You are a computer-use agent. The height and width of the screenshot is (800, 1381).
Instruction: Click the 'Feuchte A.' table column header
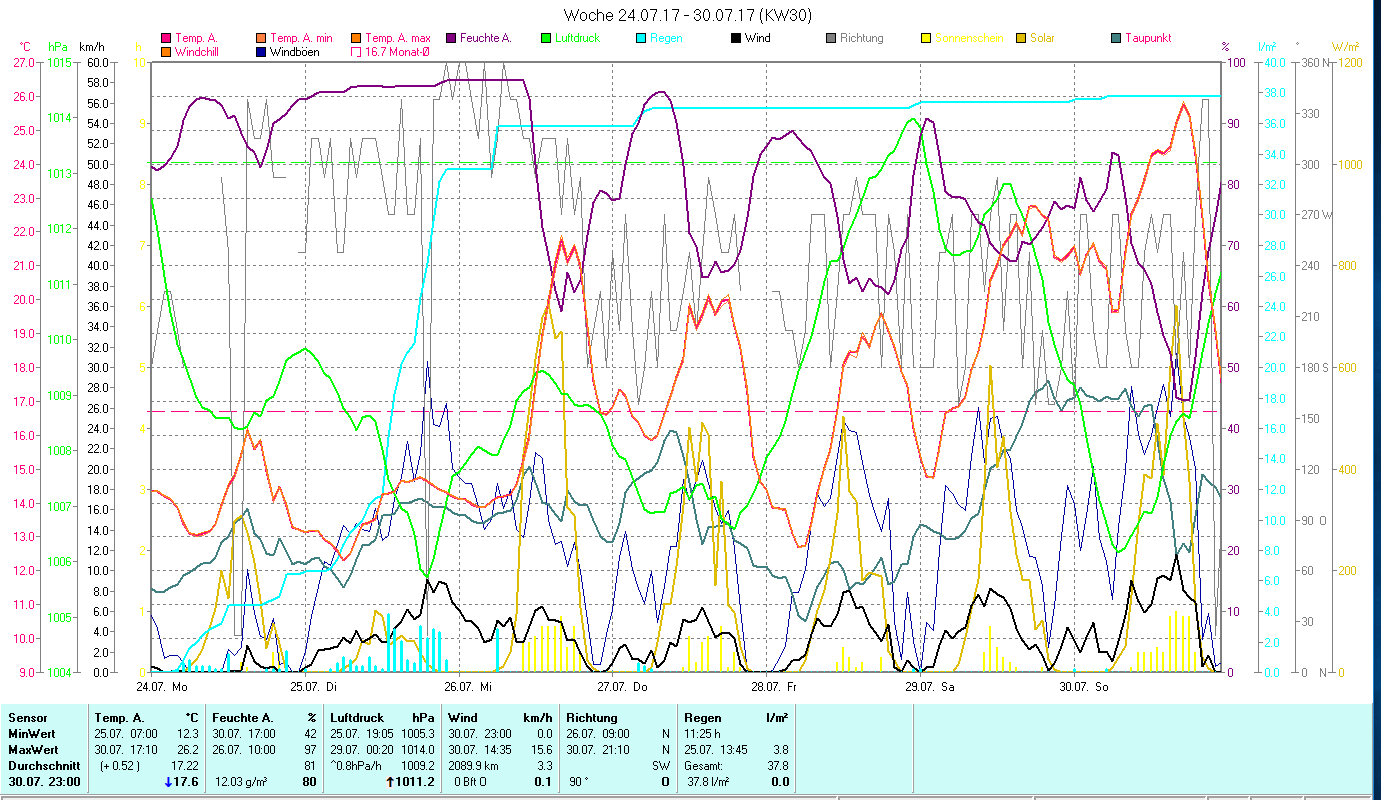[x=243, y=717]
